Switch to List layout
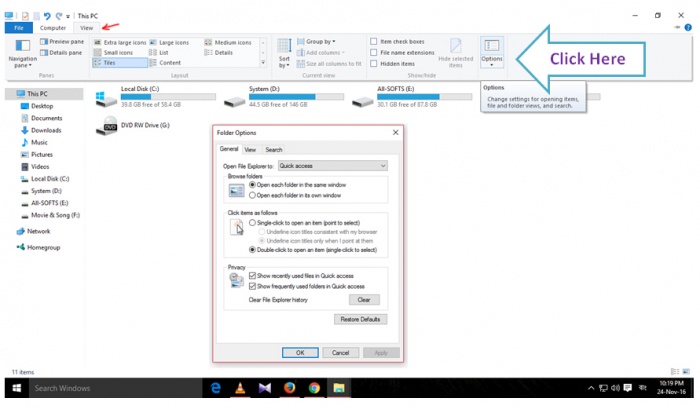 (159, 53)
